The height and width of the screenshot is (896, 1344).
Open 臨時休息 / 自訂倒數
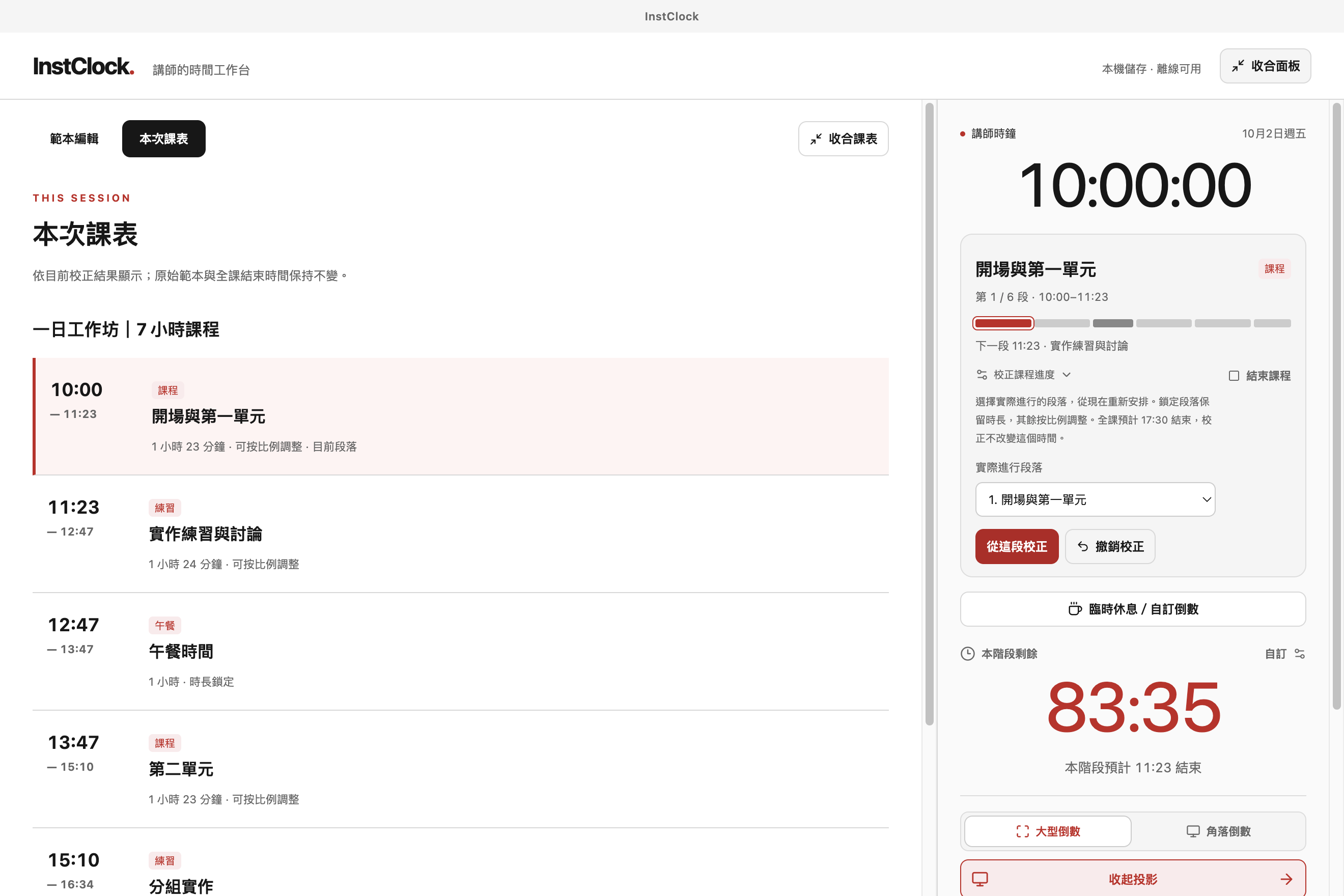(x=1133, y=609)
